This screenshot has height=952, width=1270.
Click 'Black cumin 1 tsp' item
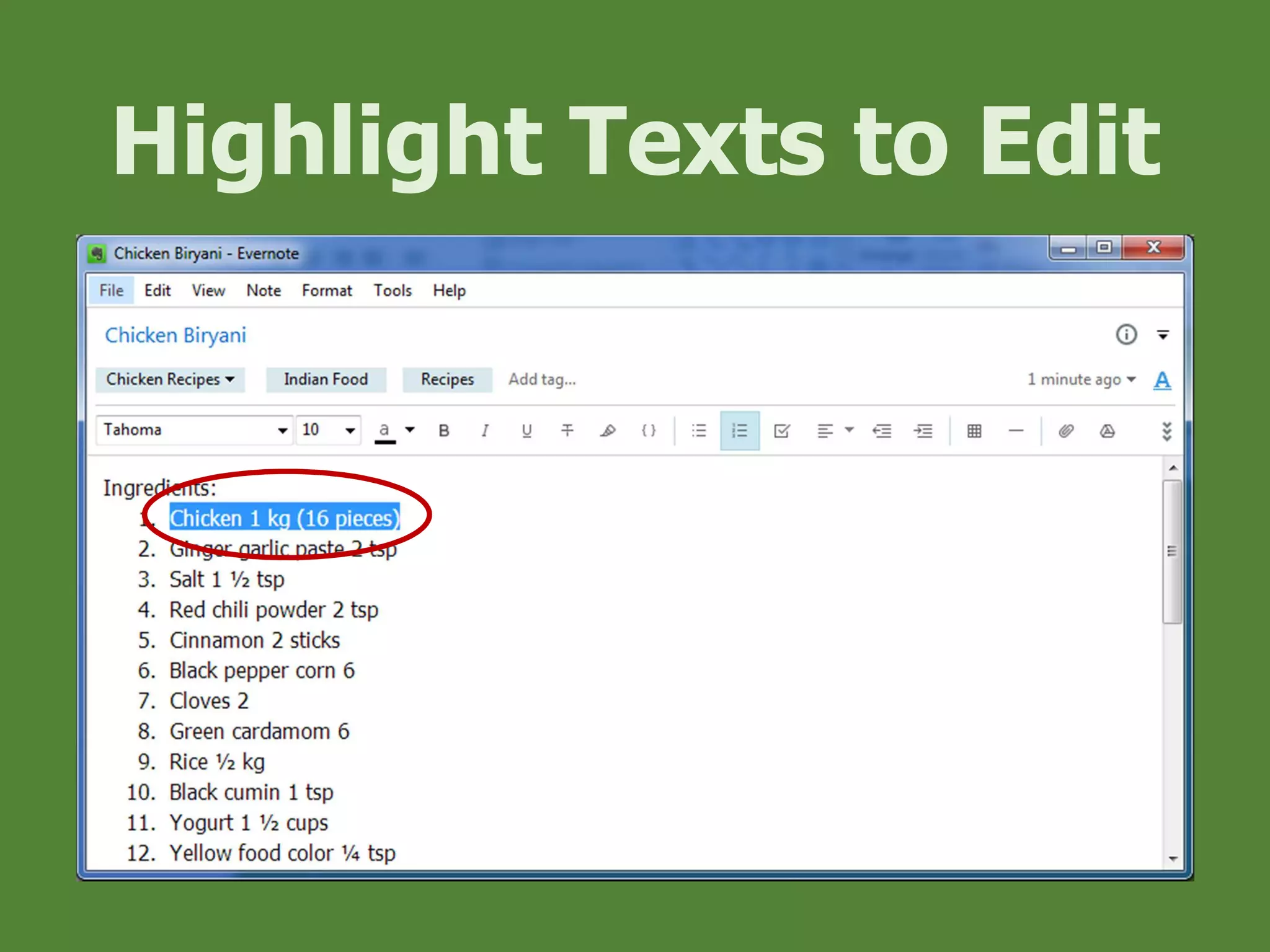251,792
